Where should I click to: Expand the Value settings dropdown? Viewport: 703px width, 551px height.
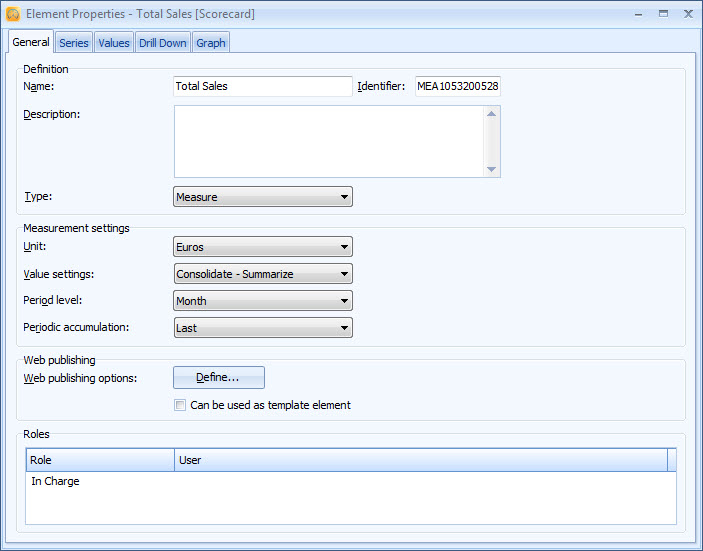pyautogui.click(x=263, y=273)
